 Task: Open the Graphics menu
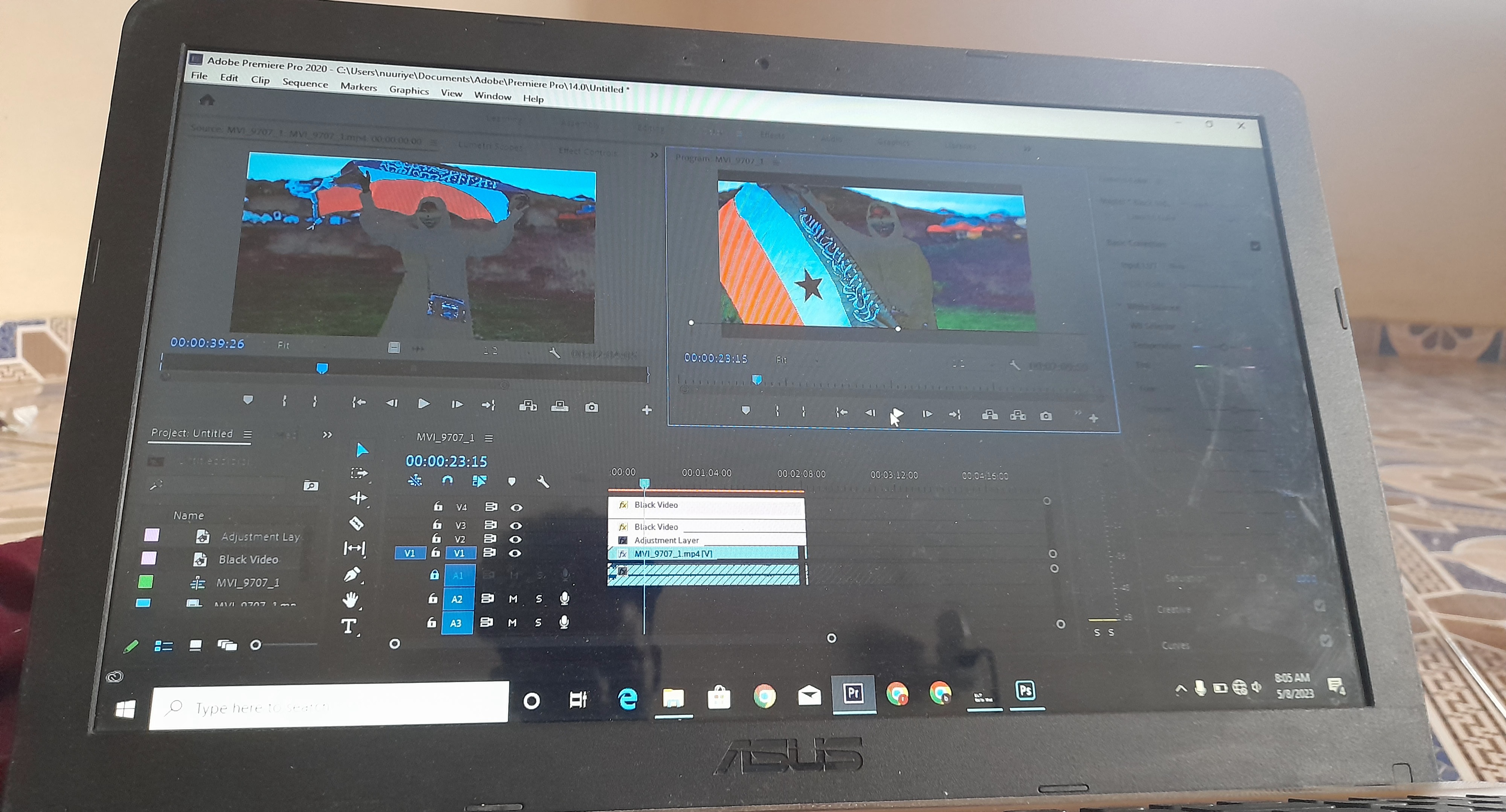(409, 90)
